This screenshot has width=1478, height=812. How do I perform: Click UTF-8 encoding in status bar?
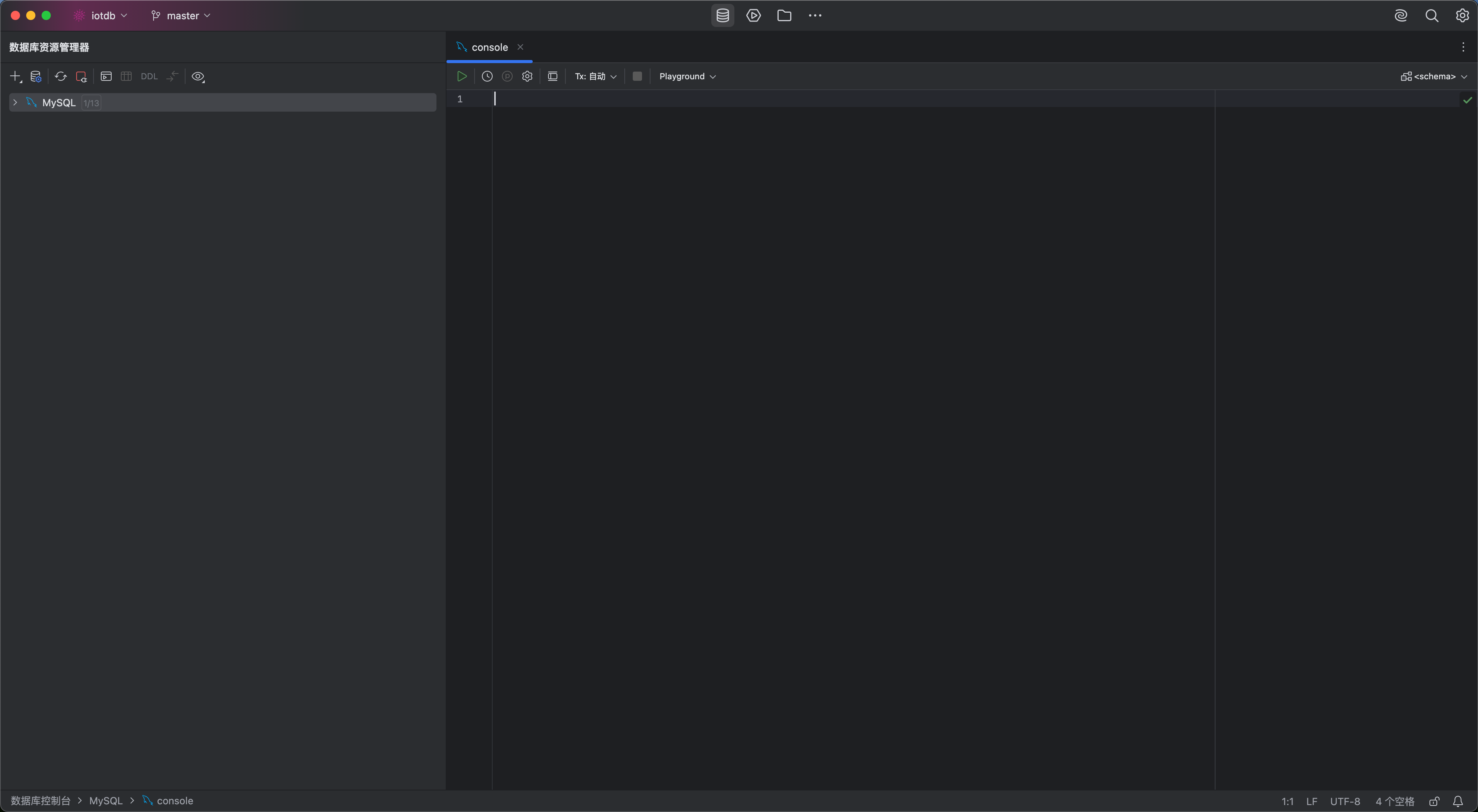(x=1345, y=801)
